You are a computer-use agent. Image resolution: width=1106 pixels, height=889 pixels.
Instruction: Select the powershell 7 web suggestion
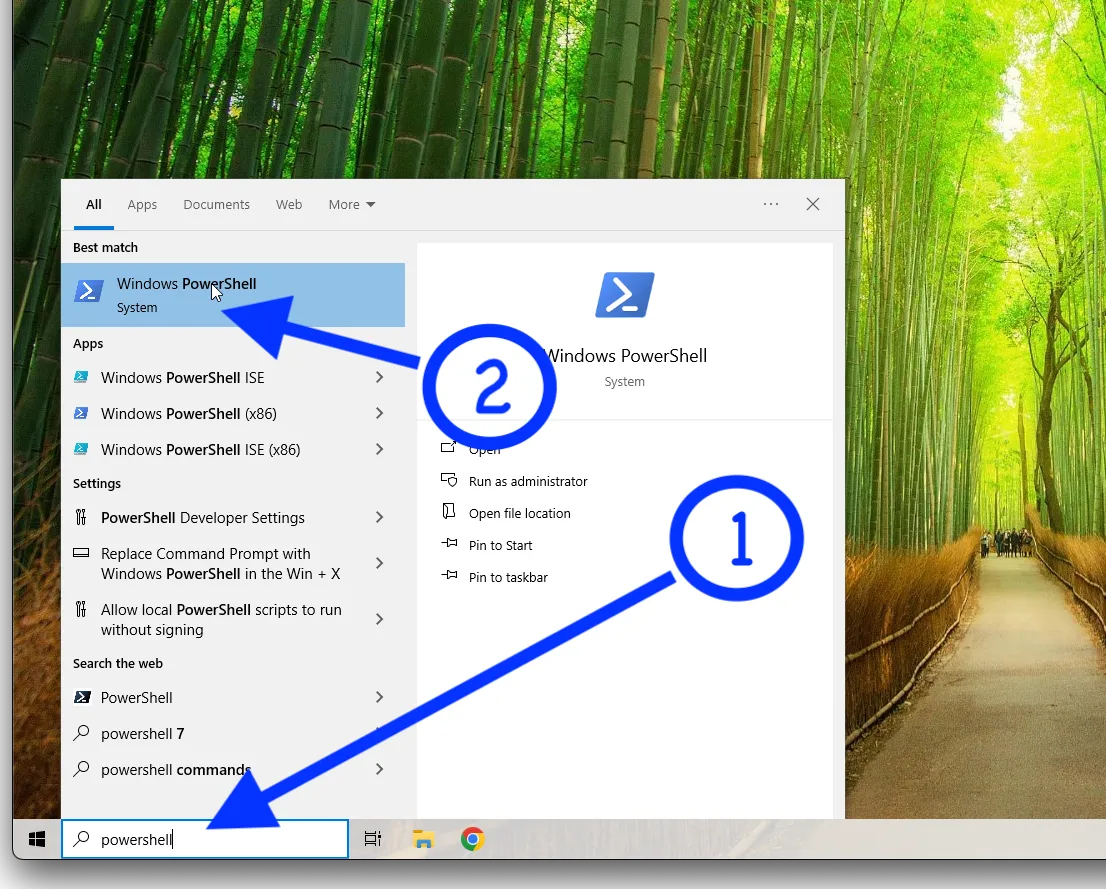coord(143,734)
